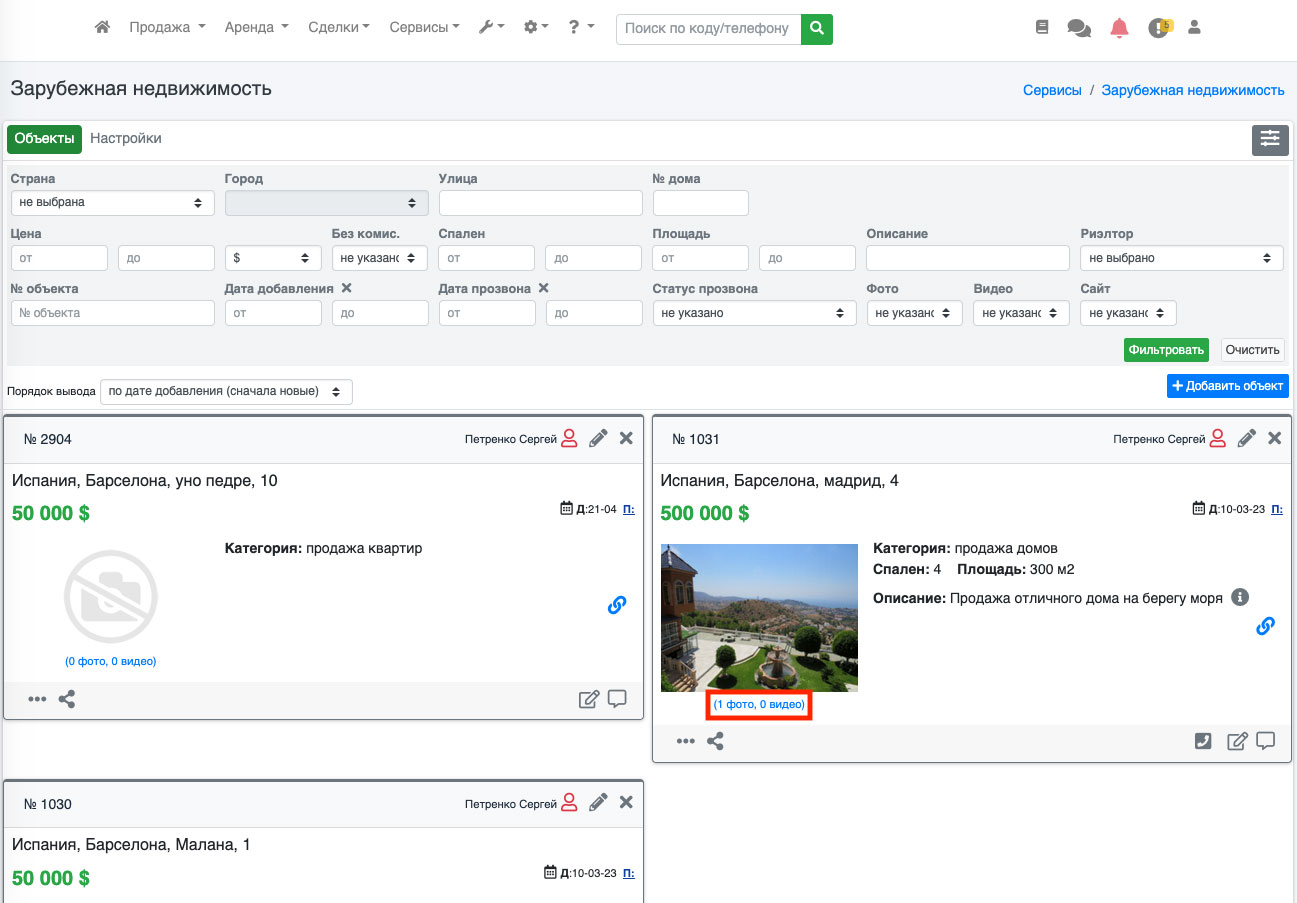Open the Риэлтор dropdown
The width and height of the screenshot is (1297, 903).
[1181, 258]
